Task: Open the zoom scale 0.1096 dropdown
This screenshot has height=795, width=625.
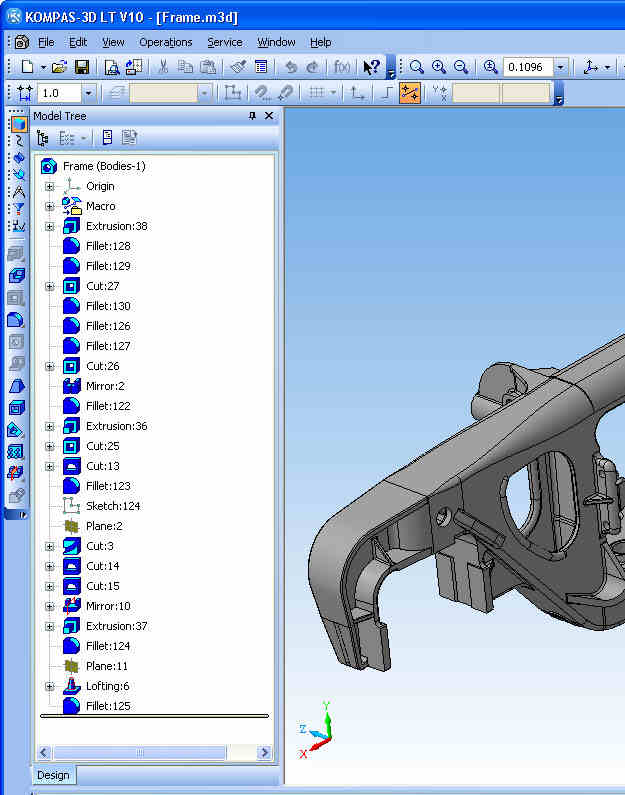Action: click(x=560, y=67)
